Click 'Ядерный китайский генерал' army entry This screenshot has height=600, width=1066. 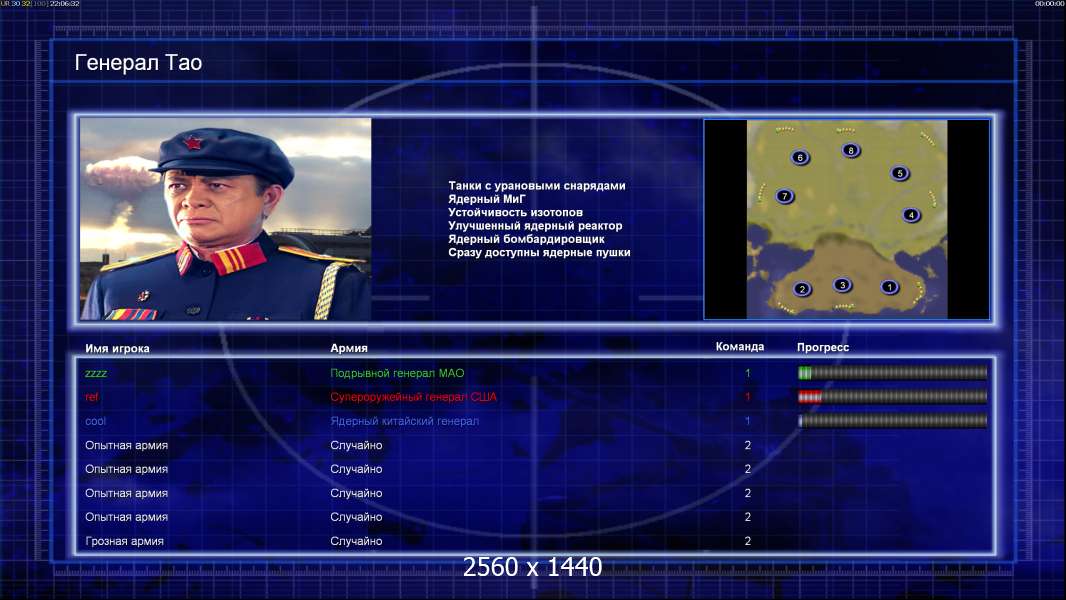tap(405, 421)
